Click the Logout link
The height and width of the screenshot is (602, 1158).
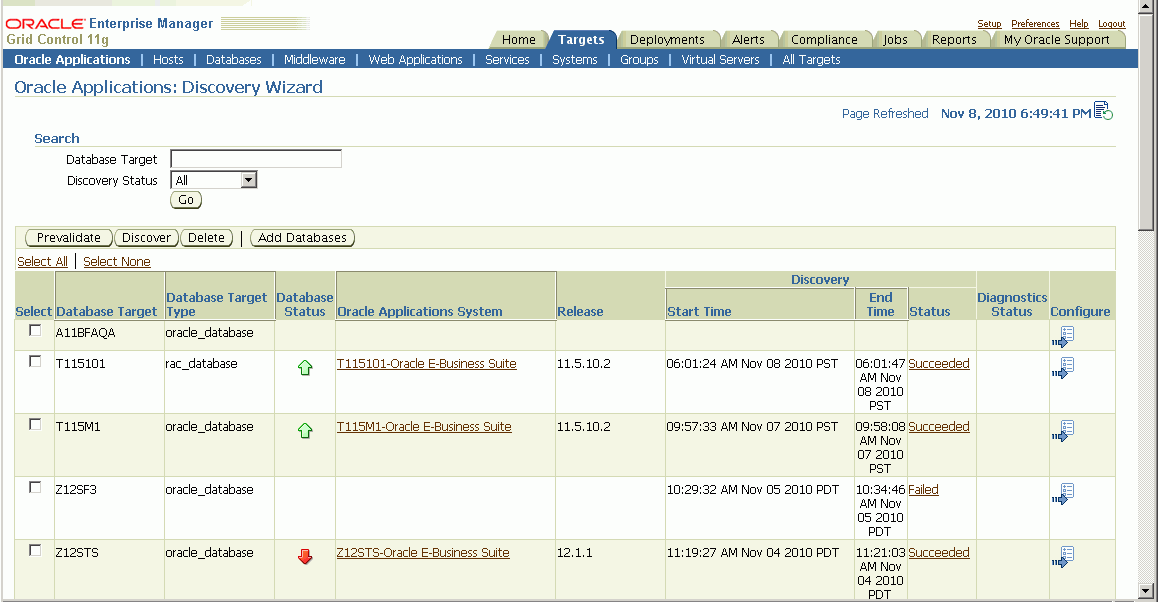click(x=1111, y=24)
